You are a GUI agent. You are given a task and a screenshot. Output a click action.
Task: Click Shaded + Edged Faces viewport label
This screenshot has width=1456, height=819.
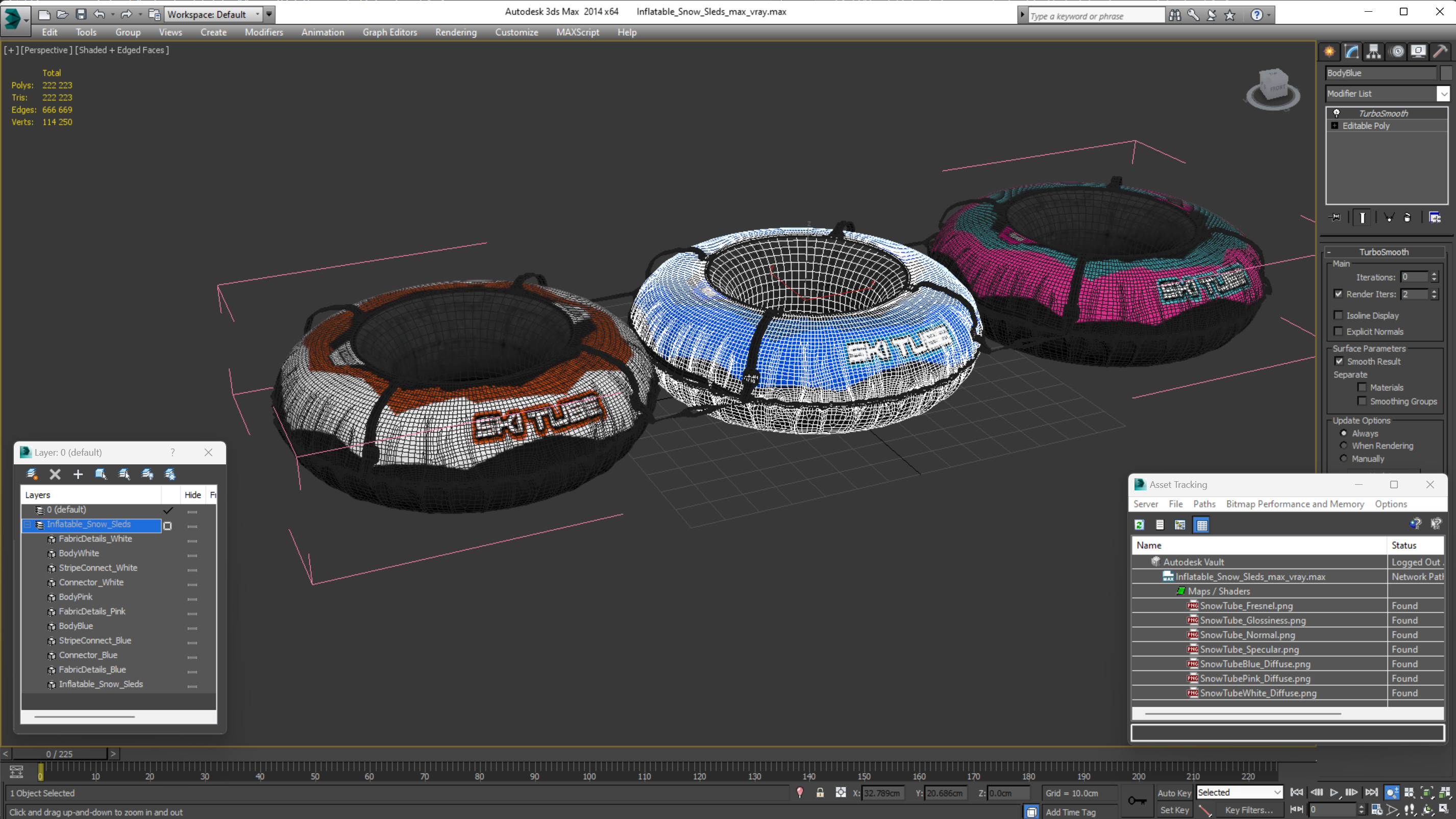pyautogui.click(x=121, y=49)
